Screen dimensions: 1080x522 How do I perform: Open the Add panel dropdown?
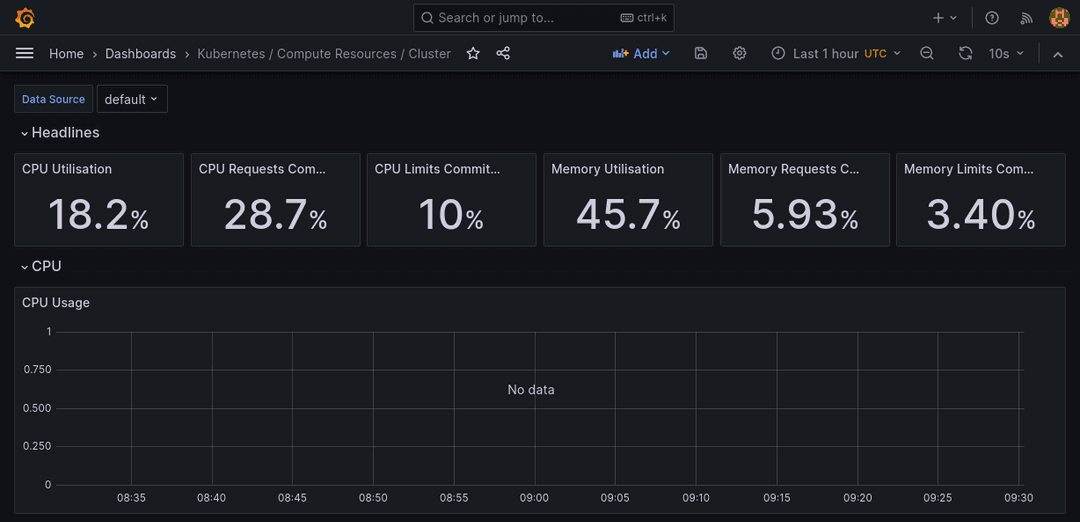pos(641,54)
